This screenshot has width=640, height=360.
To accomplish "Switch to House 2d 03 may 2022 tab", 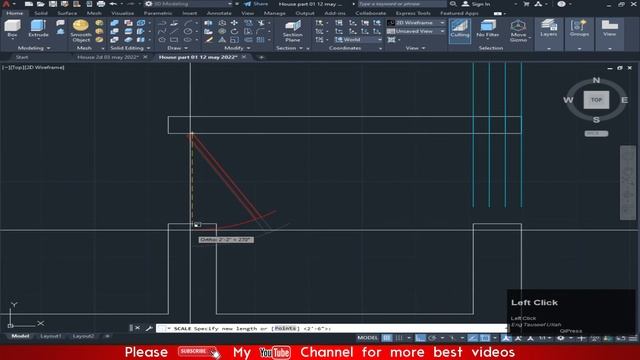I will tap(108, 57).
